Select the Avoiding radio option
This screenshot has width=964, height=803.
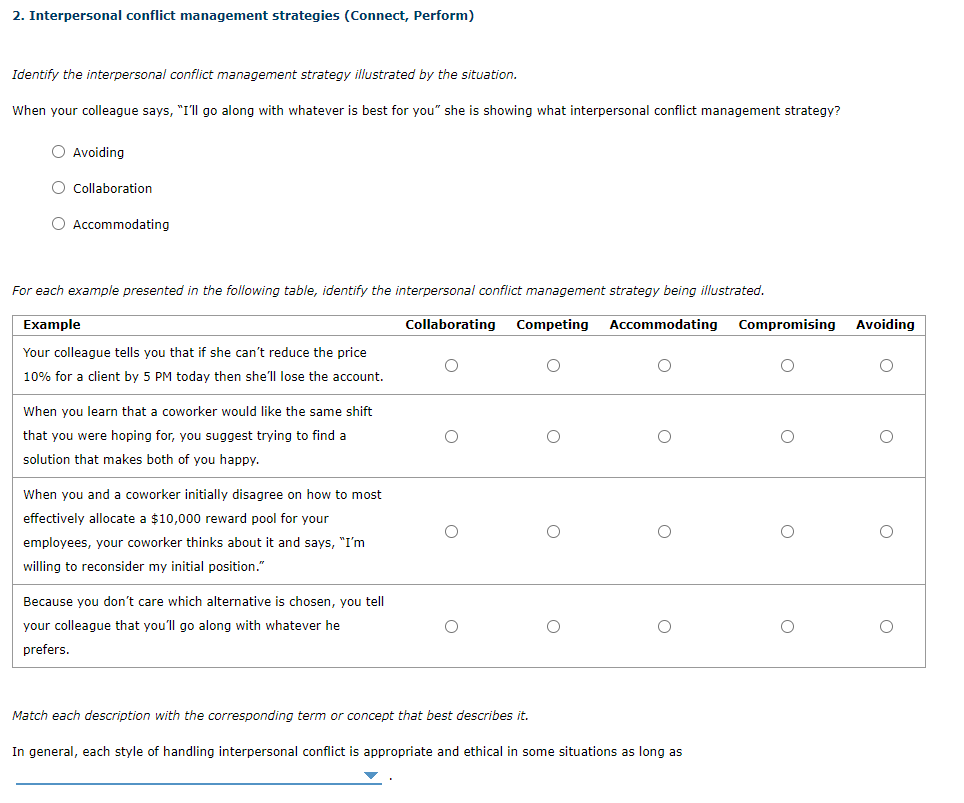coord(58,151)
